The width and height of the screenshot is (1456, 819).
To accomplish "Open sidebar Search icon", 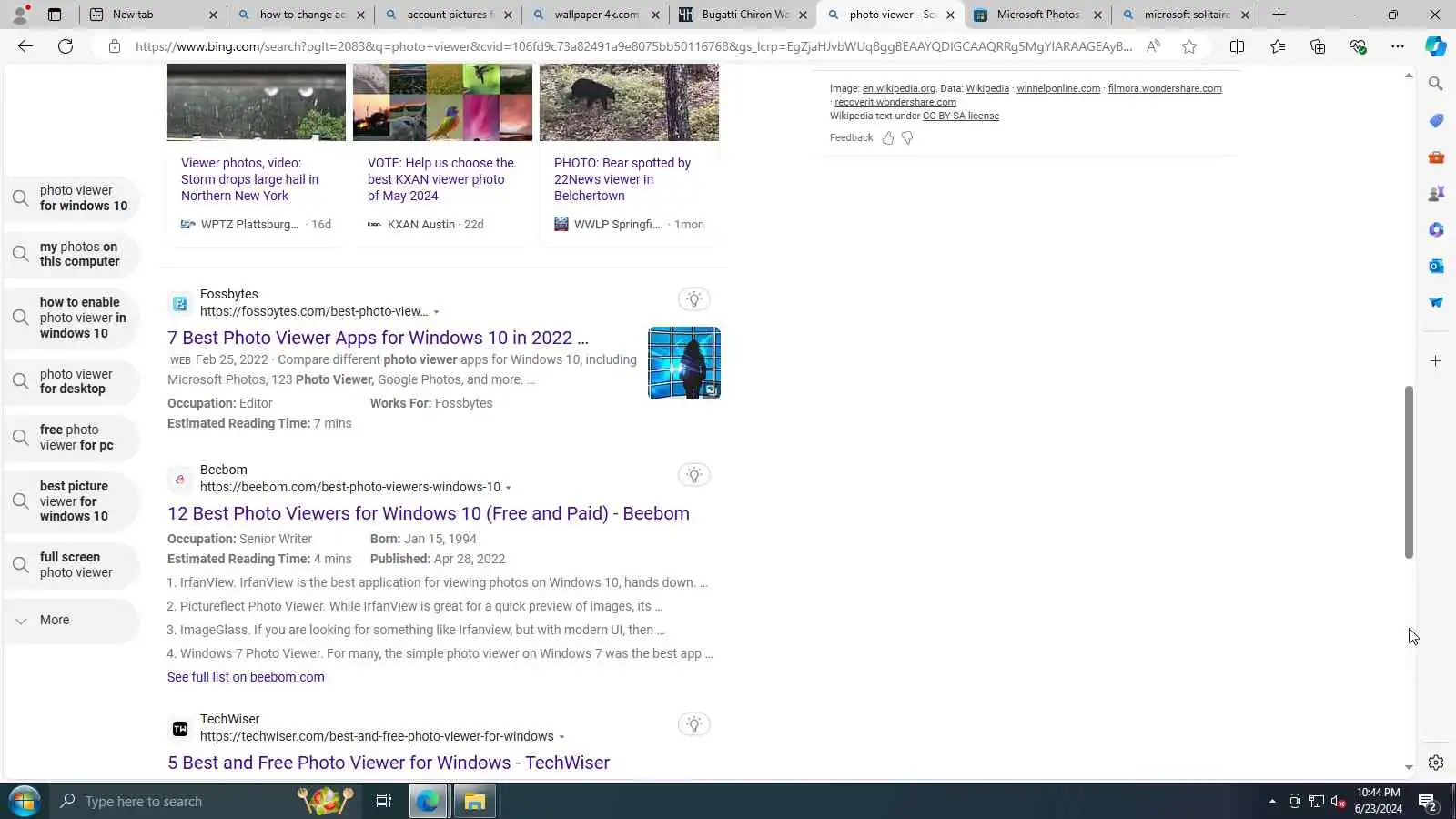I will (1436, 84).
